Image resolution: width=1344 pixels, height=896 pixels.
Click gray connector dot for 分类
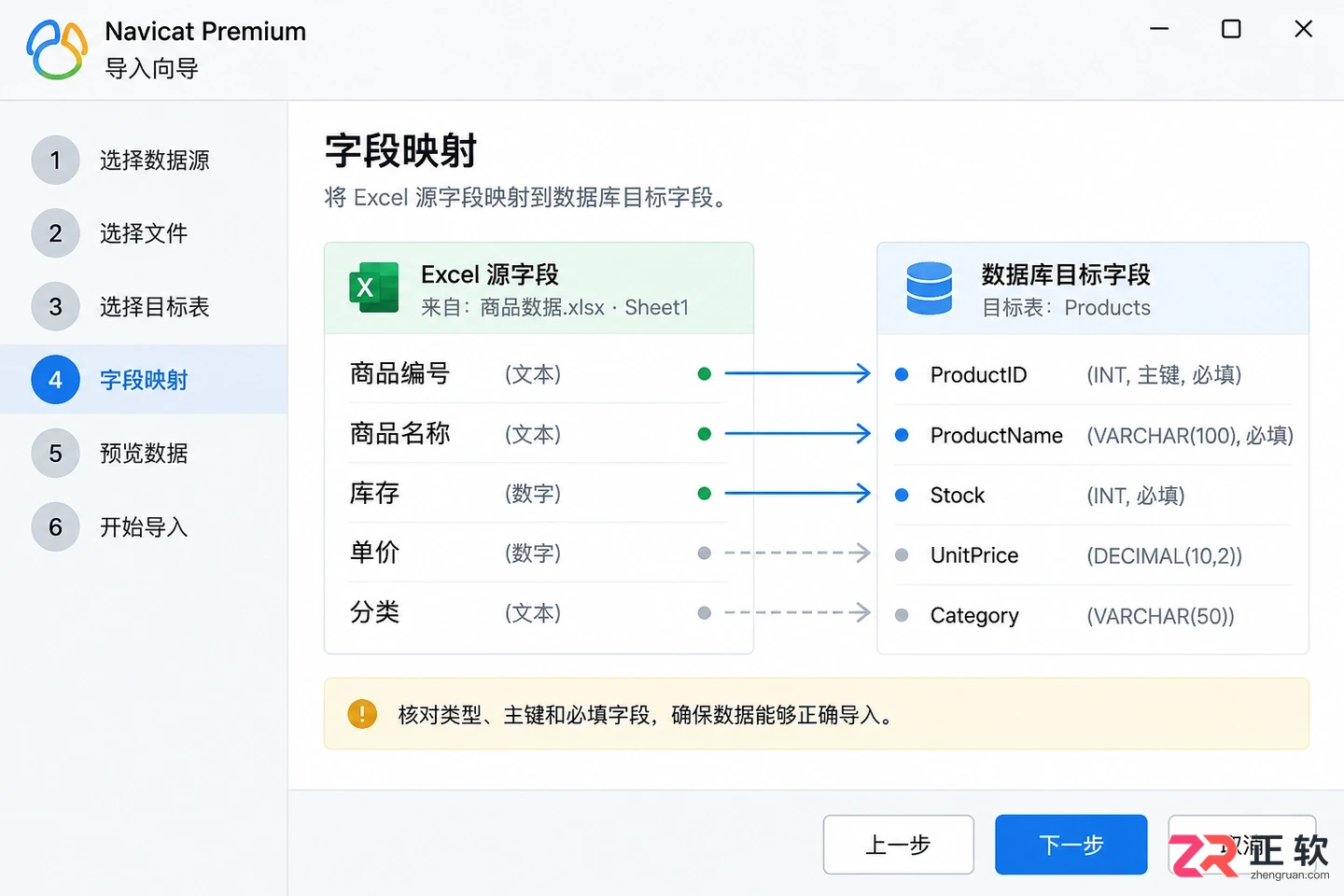[705, 613]
